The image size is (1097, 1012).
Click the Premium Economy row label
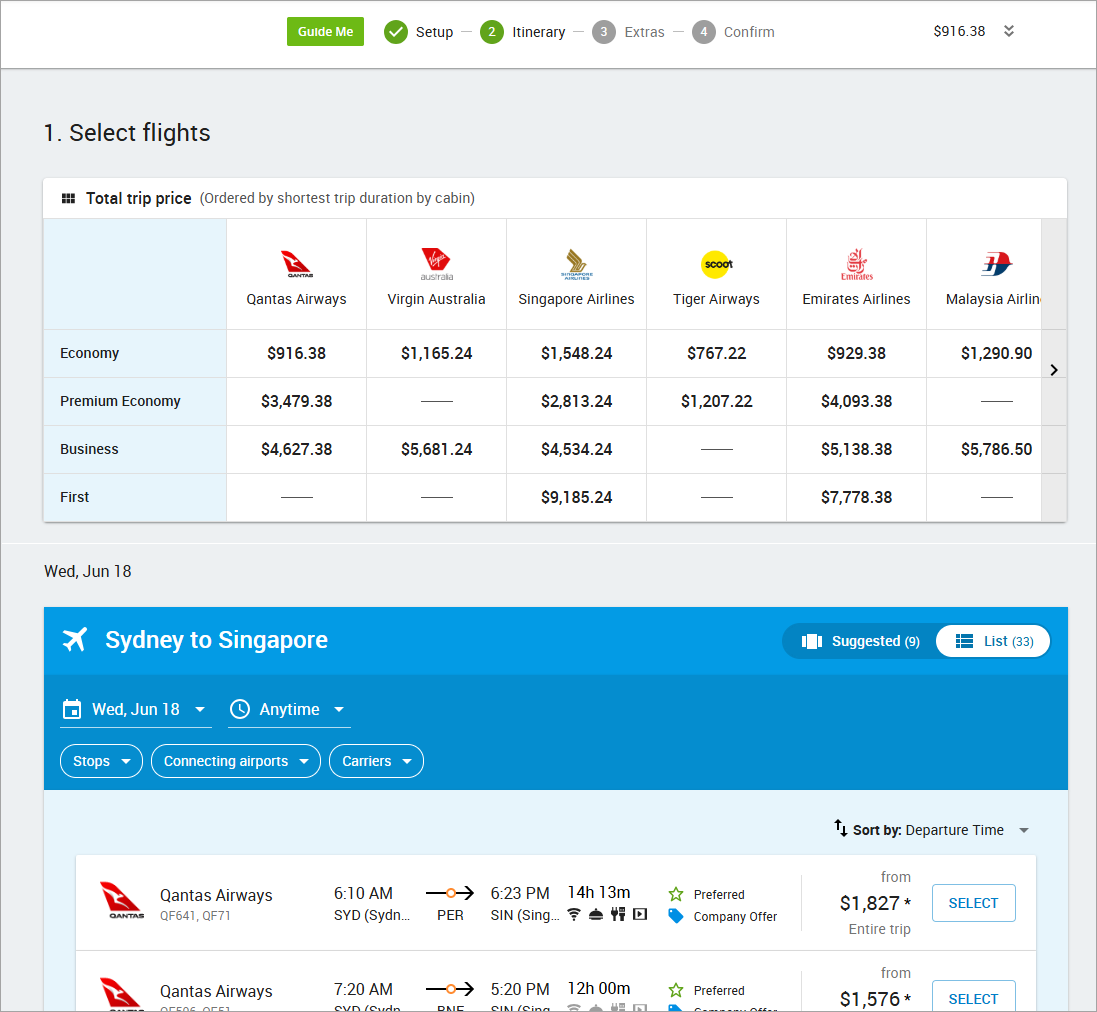120,401
